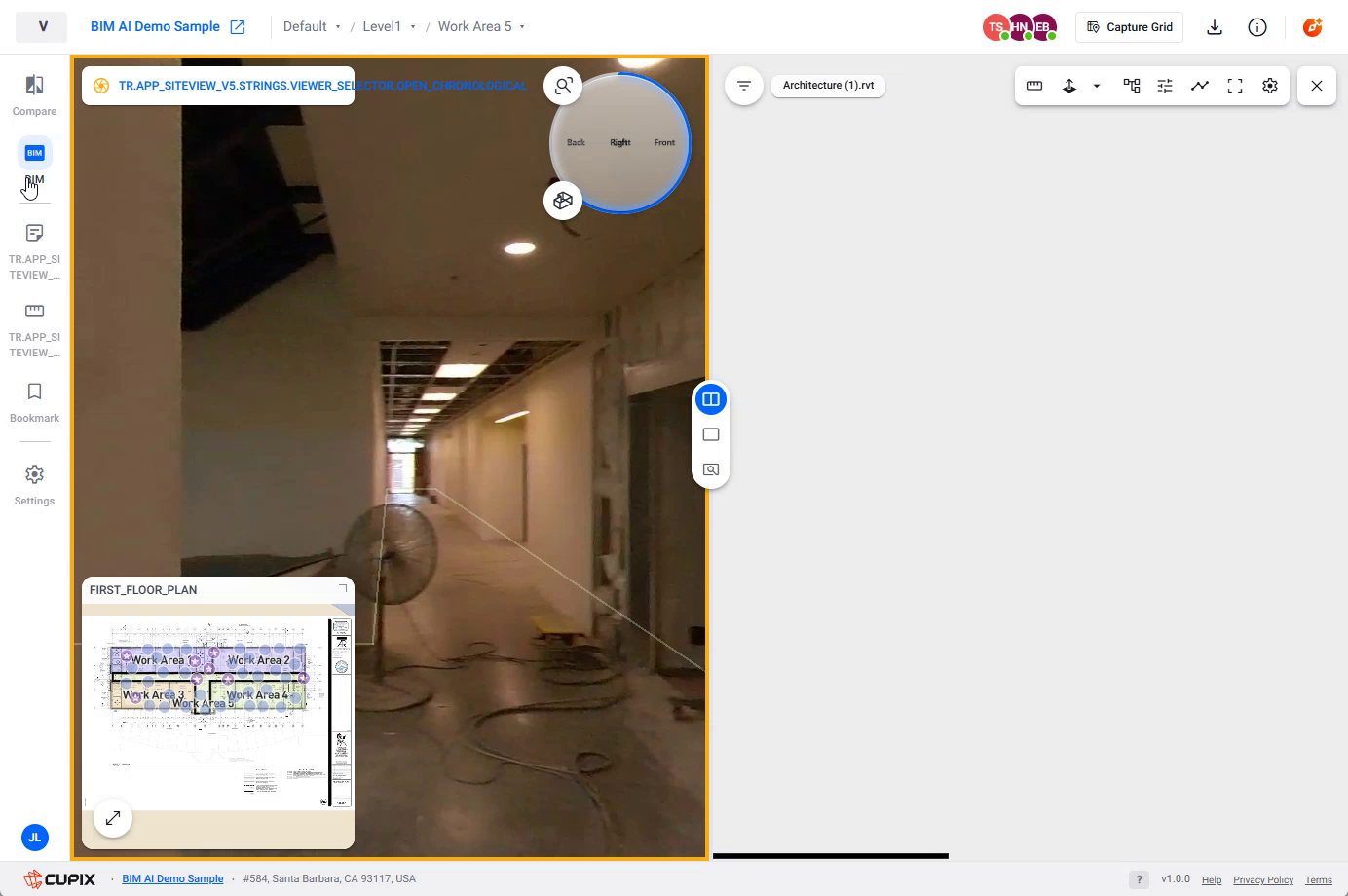Download using the header download icon
Viewport: 1348px width, 896px height.
click(x=1215, y=27)
